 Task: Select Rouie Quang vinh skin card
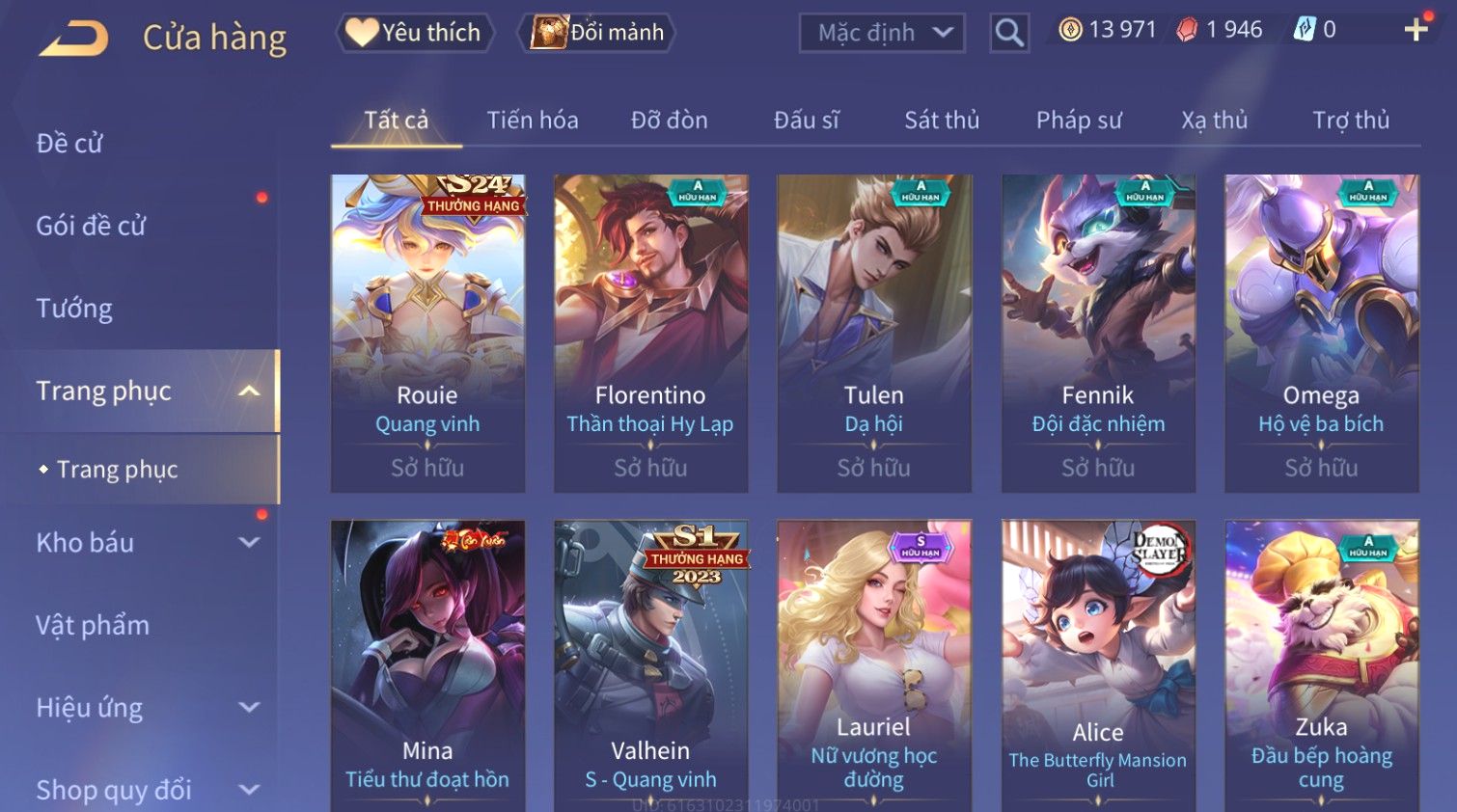click(x=427, y=334)
